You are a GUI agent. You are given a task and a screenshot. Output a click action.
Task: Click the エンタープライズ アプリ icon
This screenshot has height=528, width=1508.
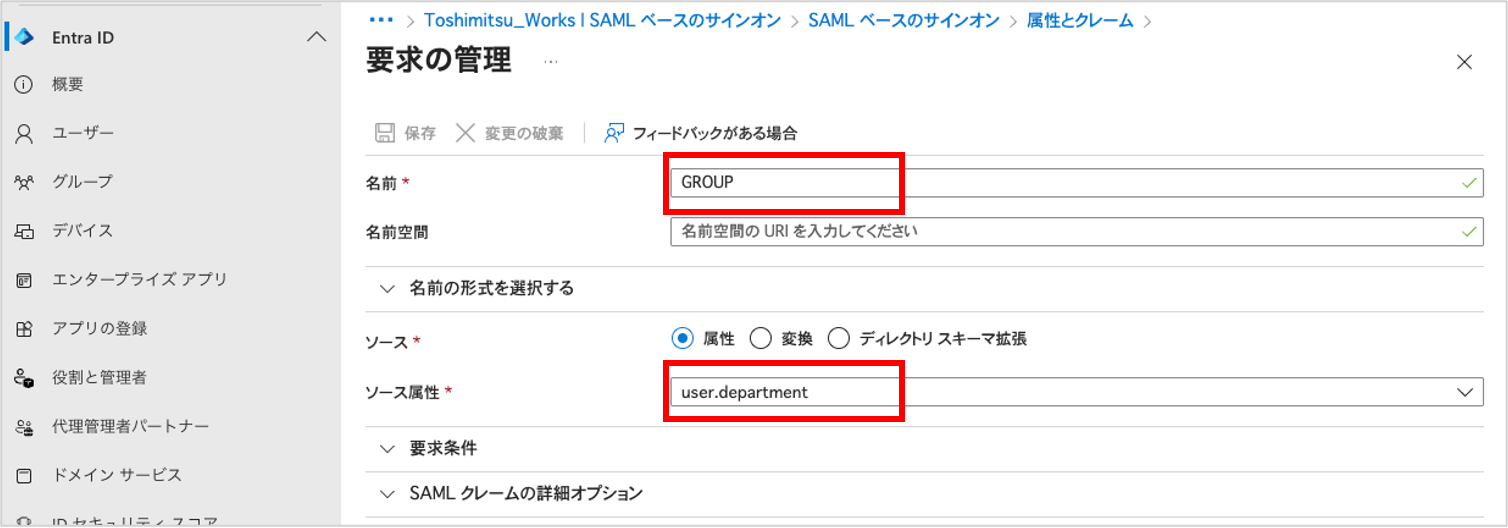[24, 280]
